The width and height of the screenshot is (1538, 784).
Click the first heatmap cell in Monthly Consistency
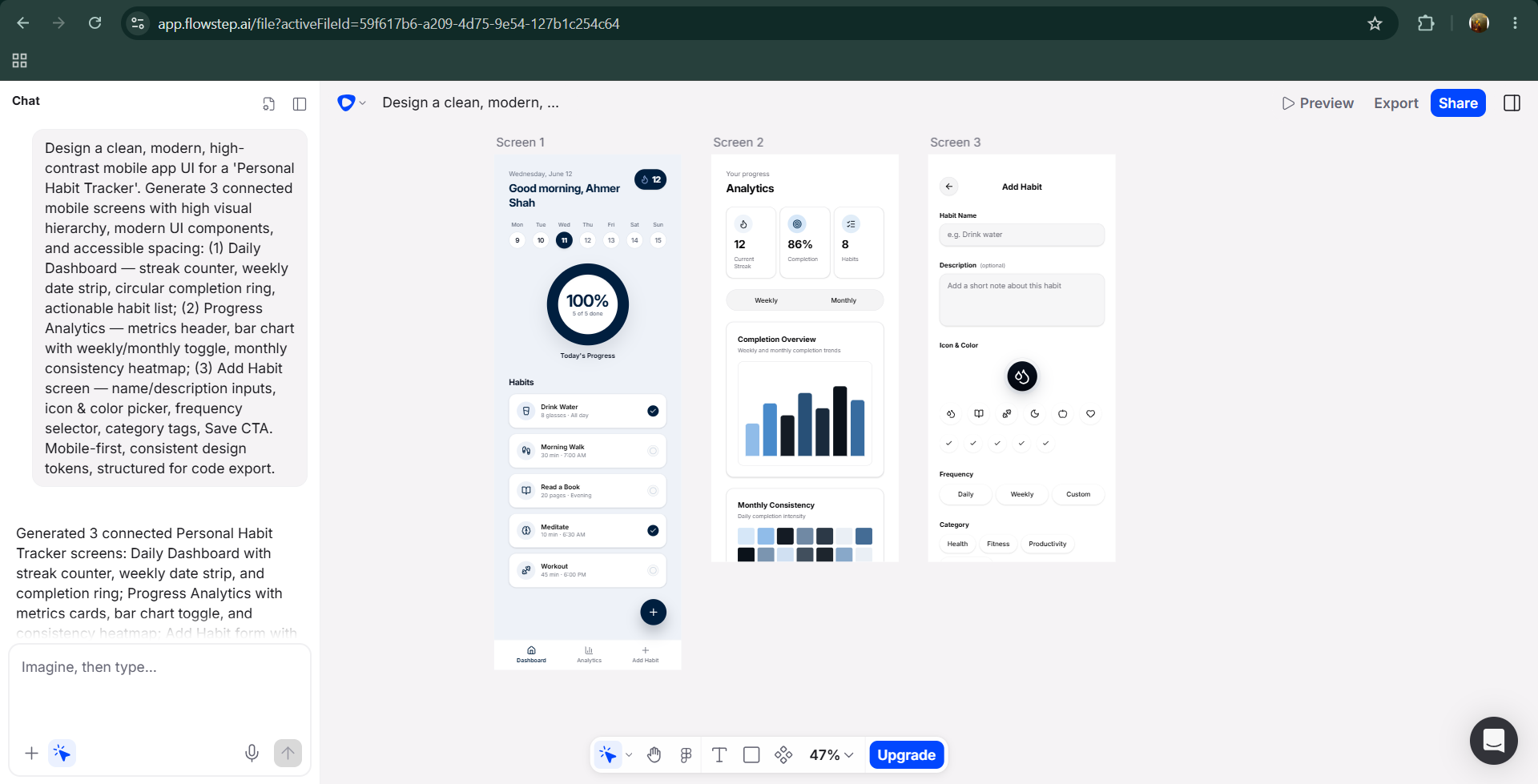(746, 536)
